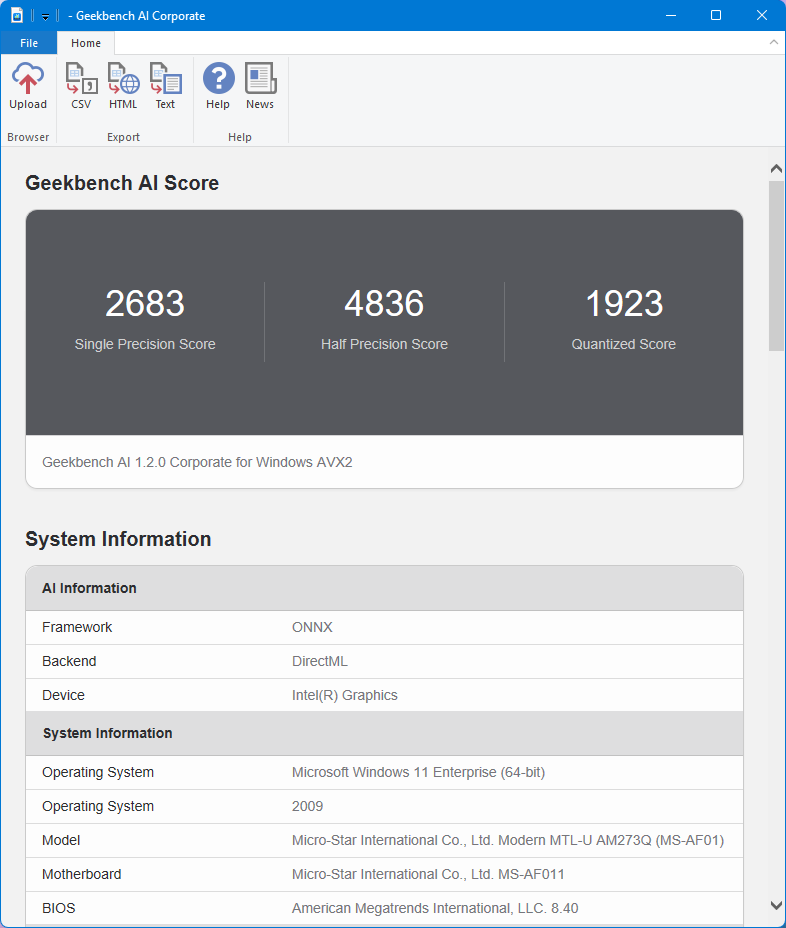Select the Single Precision Score value 2683
Screen dimensions: 786x928
point(145,304)
